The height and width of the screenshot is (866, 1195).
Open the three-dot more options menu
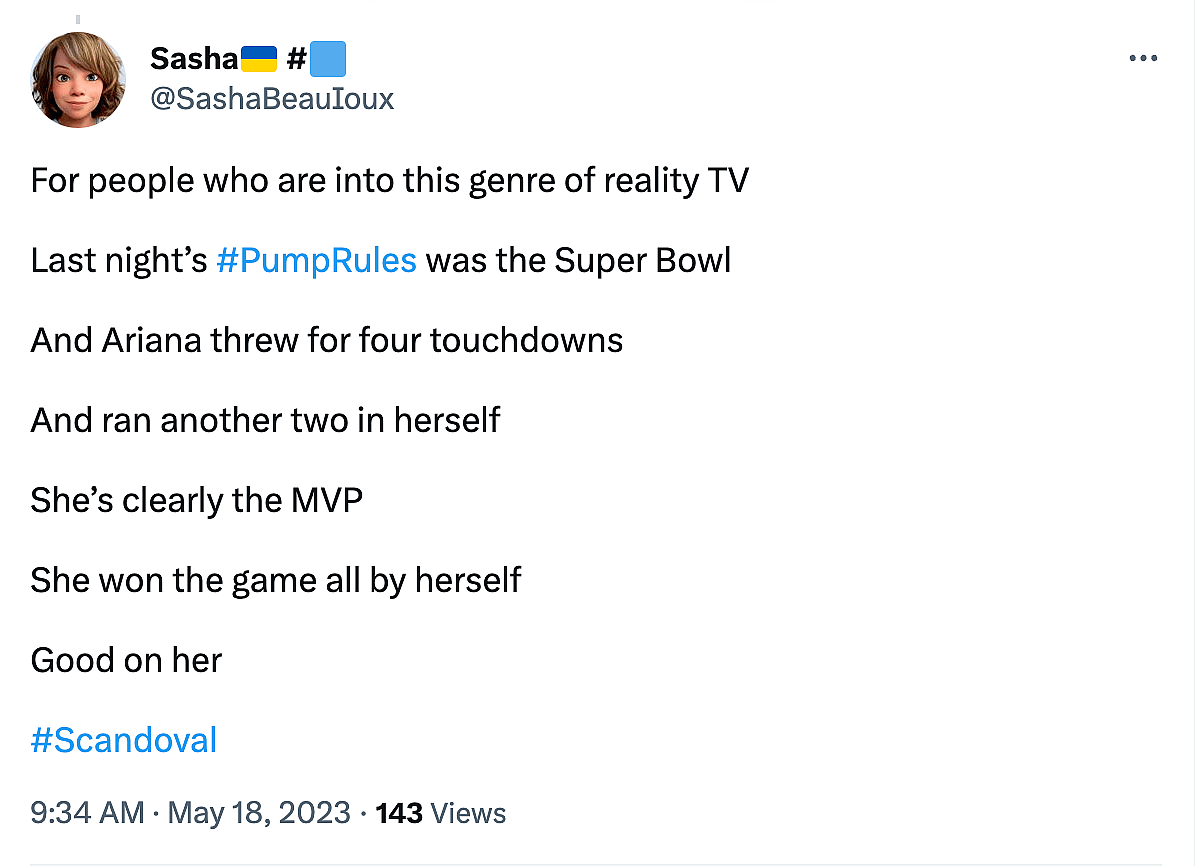click(x=1142, y=59)
